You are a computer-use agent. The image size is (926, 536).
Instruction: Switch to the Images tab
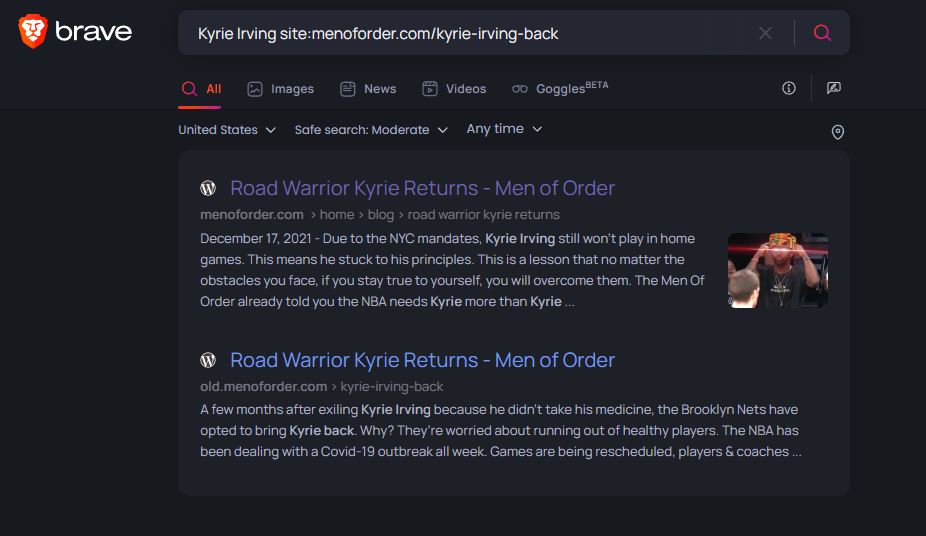point(281,89)
